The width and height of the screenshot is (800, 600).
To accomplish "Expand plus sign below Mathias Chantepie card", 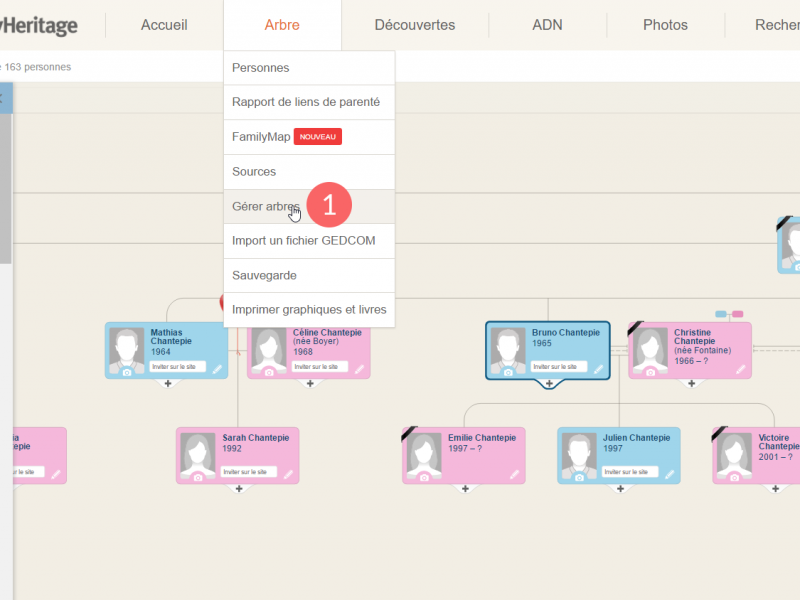I will [167, 384].
